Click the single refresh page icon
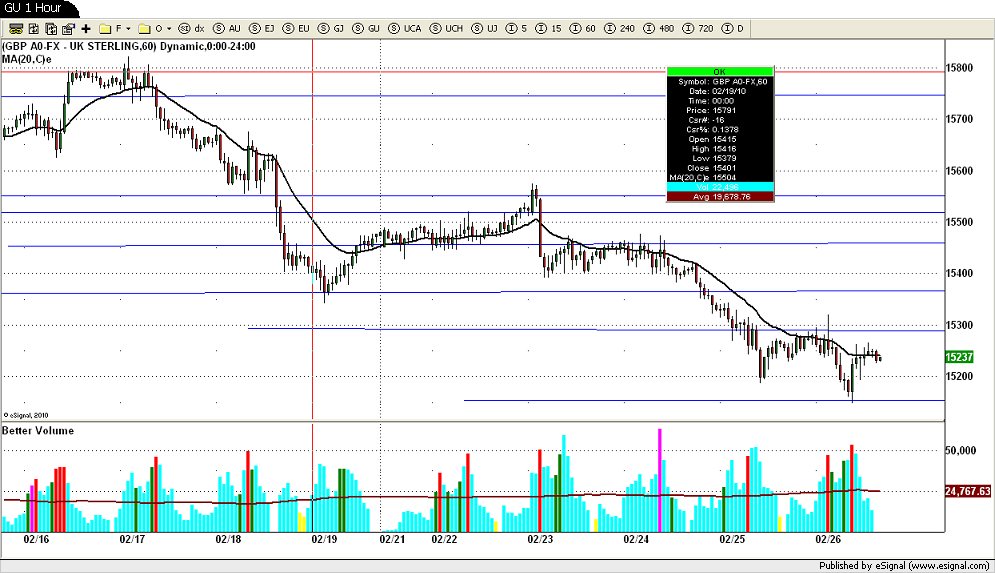This screenshot has height=573, width=995. (34, 29)
